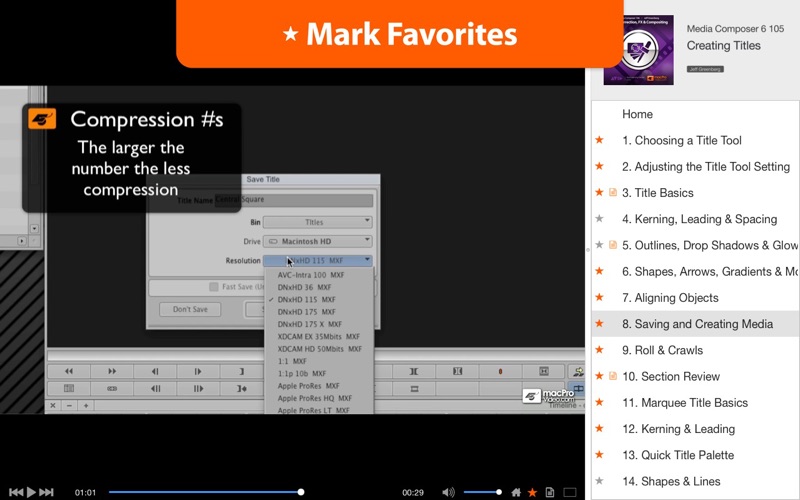The width and height of the screenshot is (800, 500).
Task: Click the Mark Favorites orange banner
Action: [399, 34]
